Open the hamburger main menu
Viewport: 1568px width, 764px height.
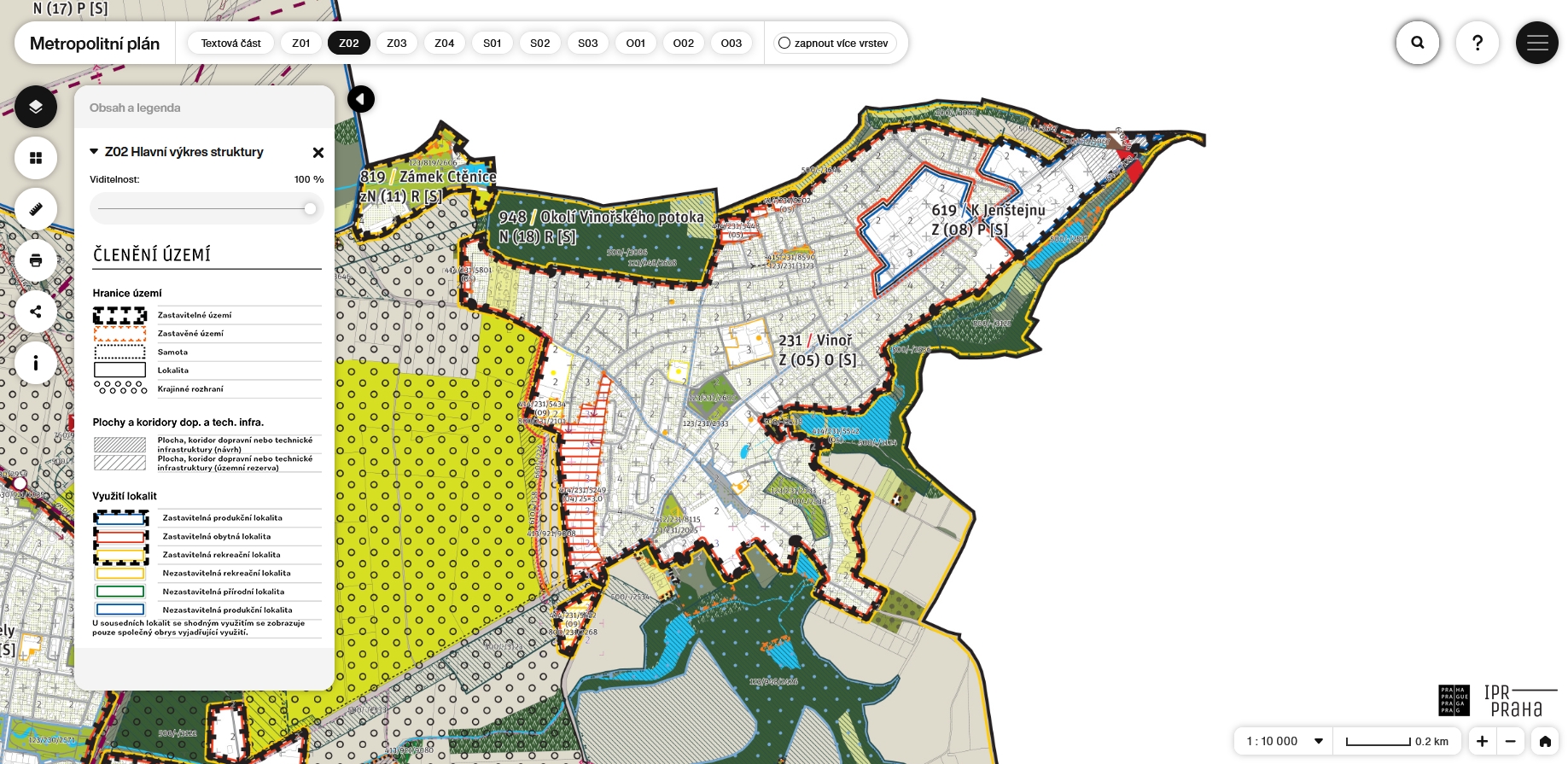1537,43
